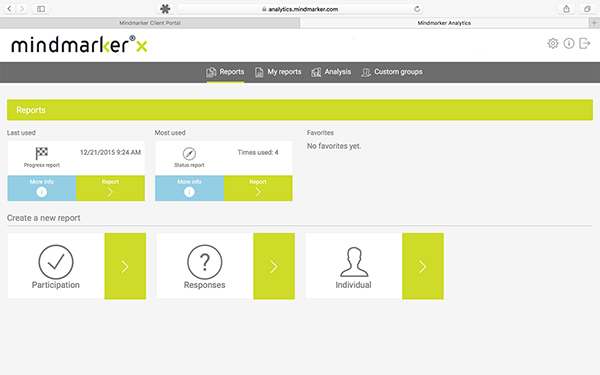Screen dimensions: 600x375
Task: Click the info circle icon in header
Action: pos(569,43)
